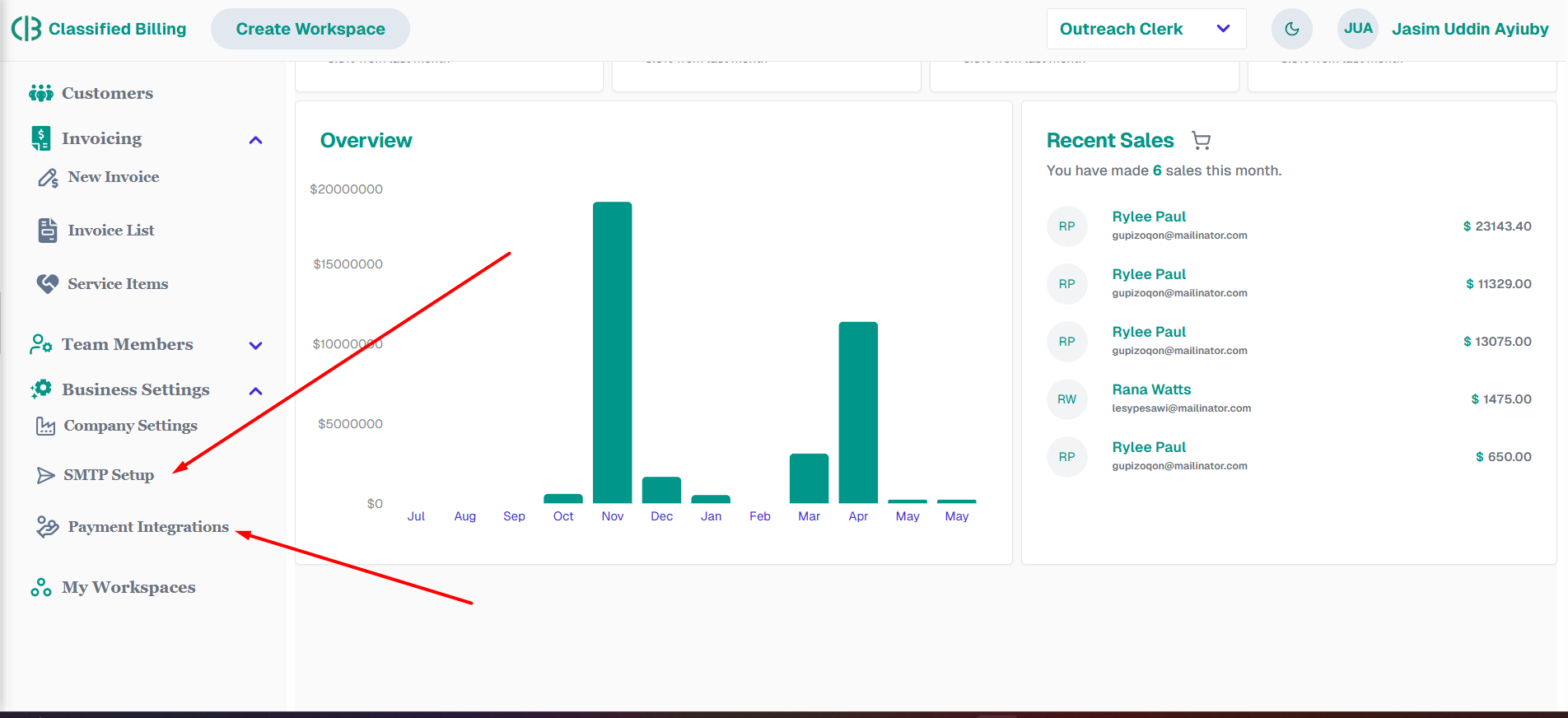Click the My Workspaces nodes icon
The image size is (1568, 718).
(40, 587)
